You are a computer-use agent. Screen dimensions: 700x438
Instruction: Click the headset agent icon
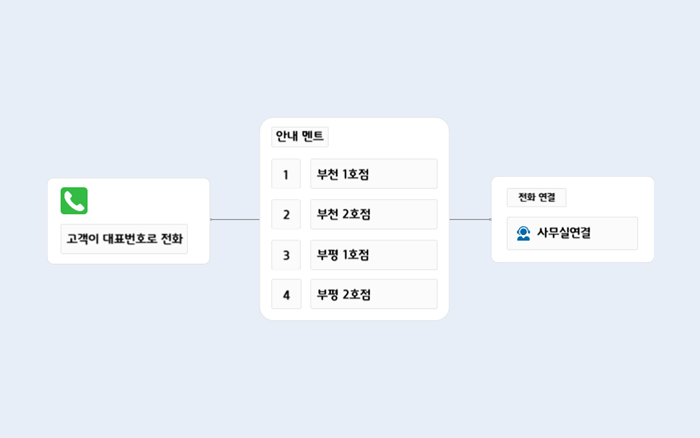pos(523,233)
